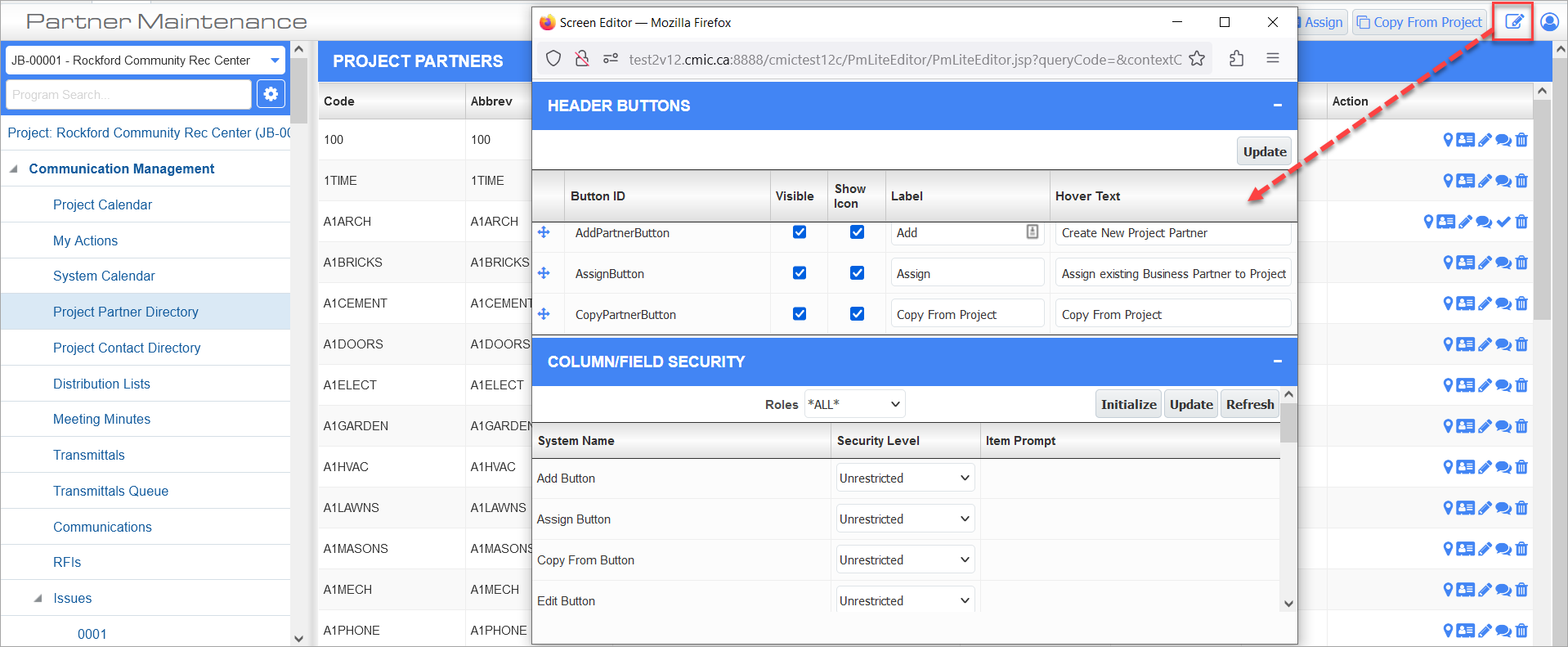Click the checkmark icon in A1ARCH row
The width and height of the screenshot is (1568, 647).
click(x=1503, y=222)
